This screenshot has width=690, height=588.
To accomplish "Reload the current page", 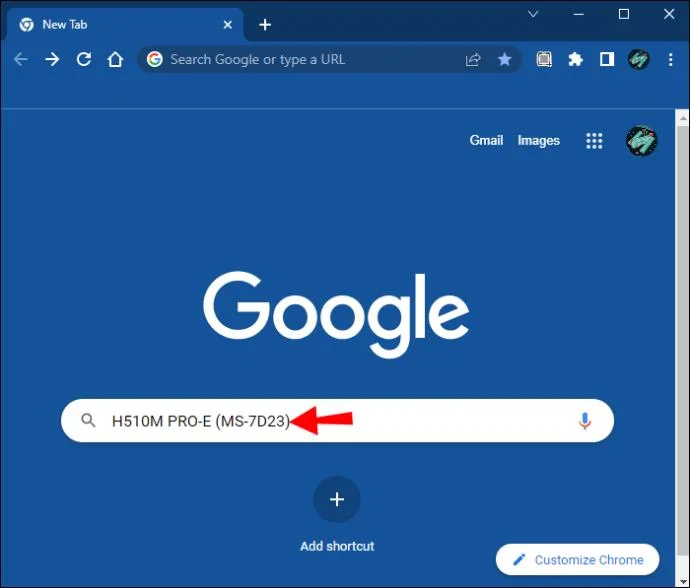I will click(x=84, y=59).
